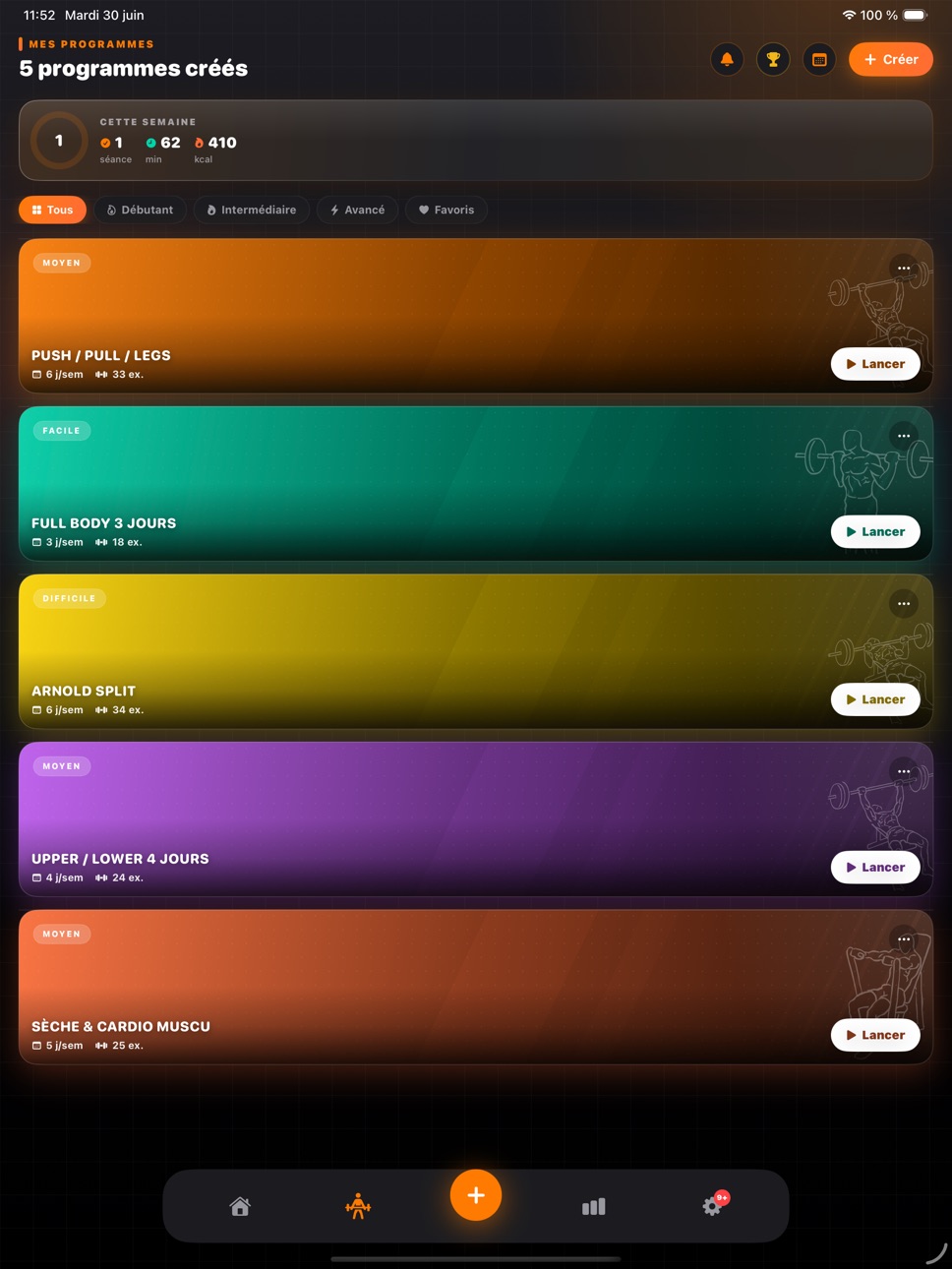This screenshot has height=1269, width=952.
Task: Open the trophy achievements icon
Action: click(773, 60)
